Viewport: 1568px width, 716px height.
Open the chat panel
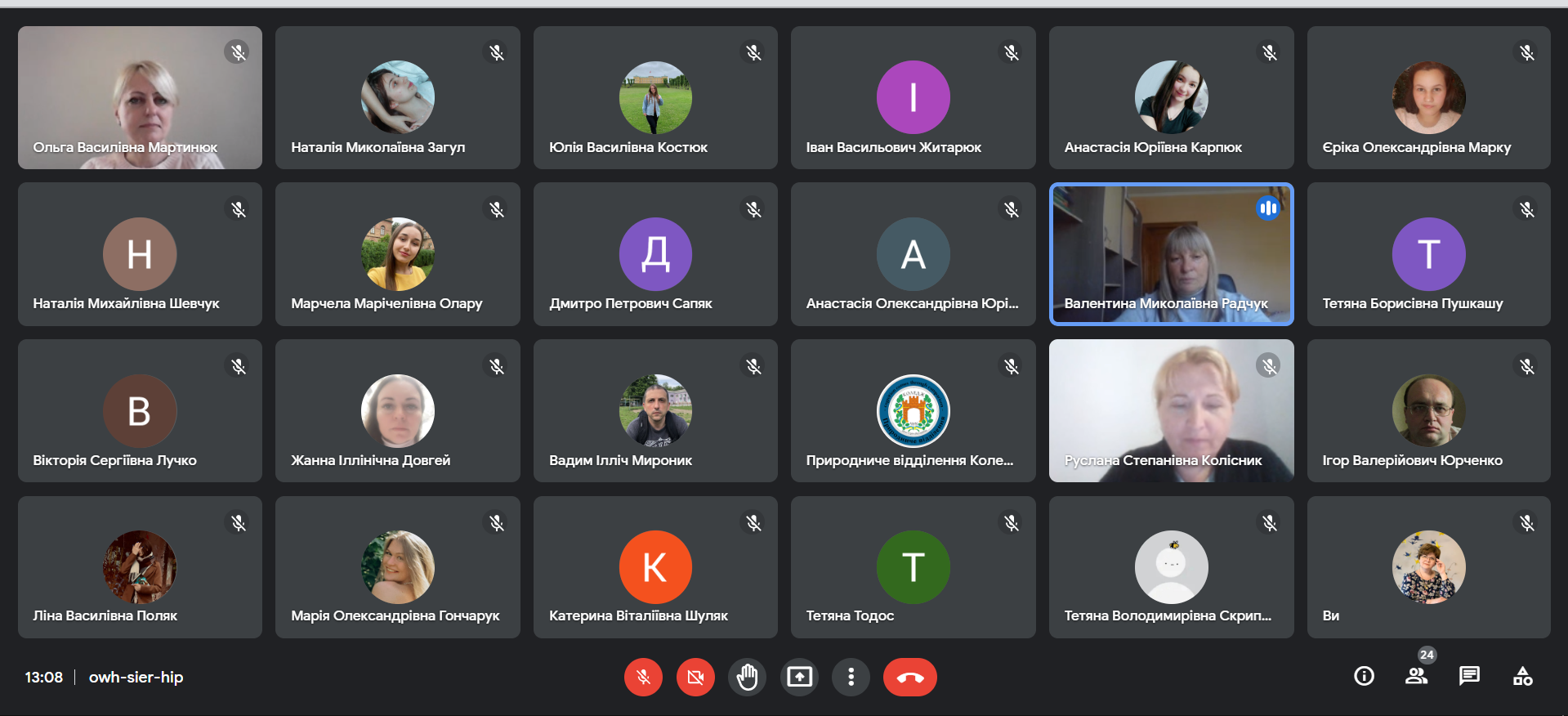[x=1469, y=676]
